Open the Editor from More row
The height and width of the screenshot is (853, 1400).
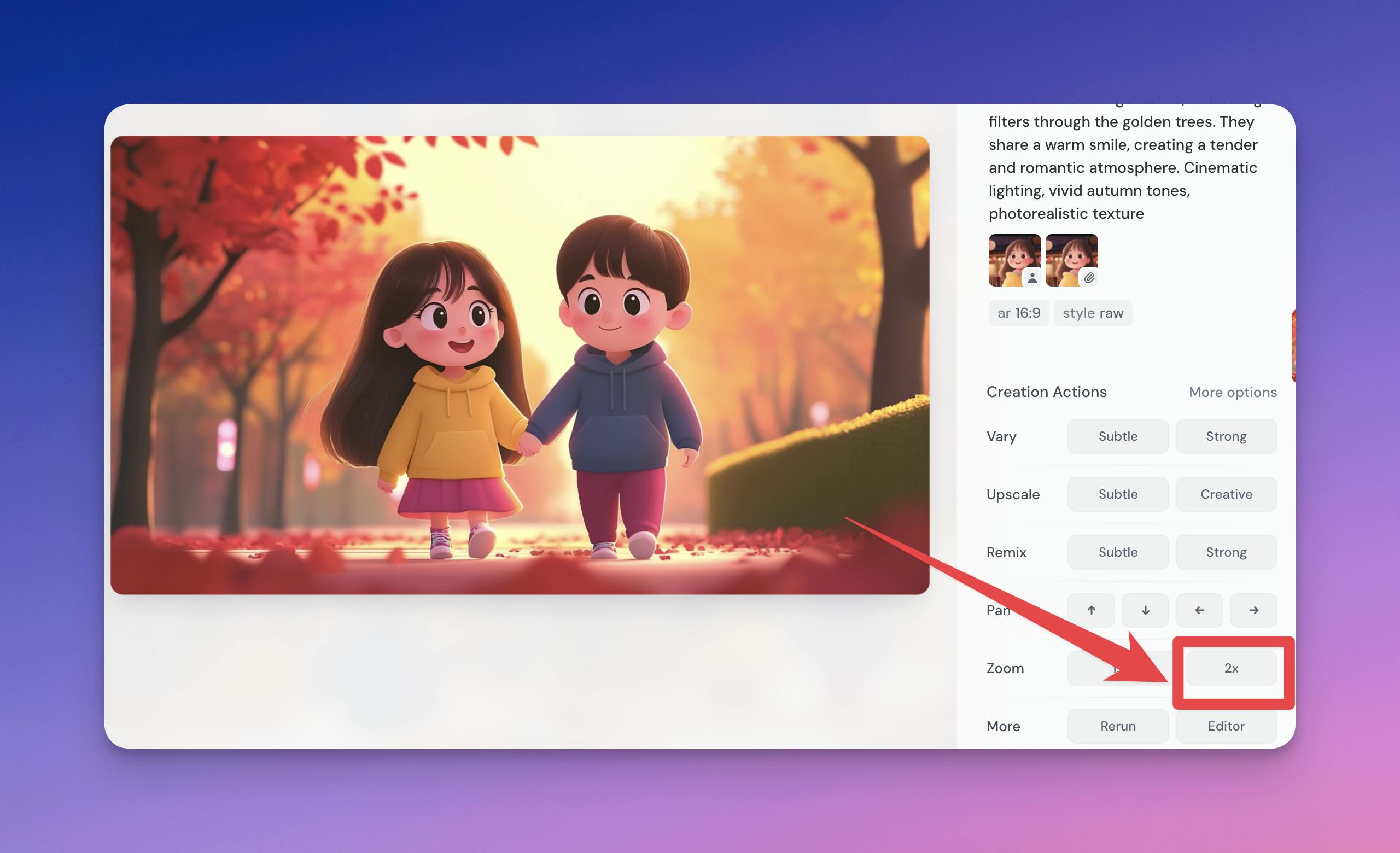click(x=1226, y=726)
